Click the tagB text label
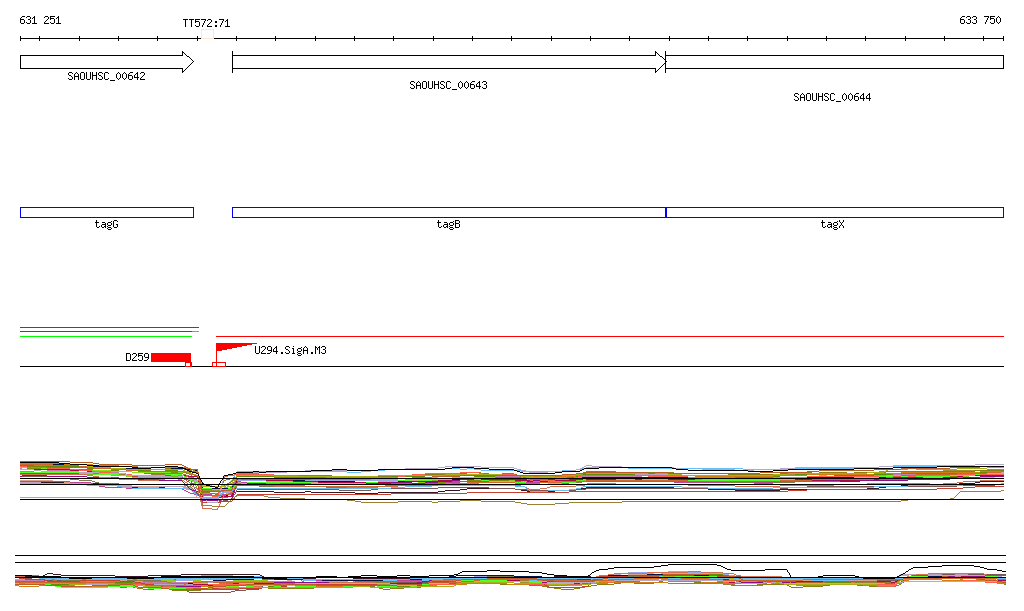 (448, 224)
